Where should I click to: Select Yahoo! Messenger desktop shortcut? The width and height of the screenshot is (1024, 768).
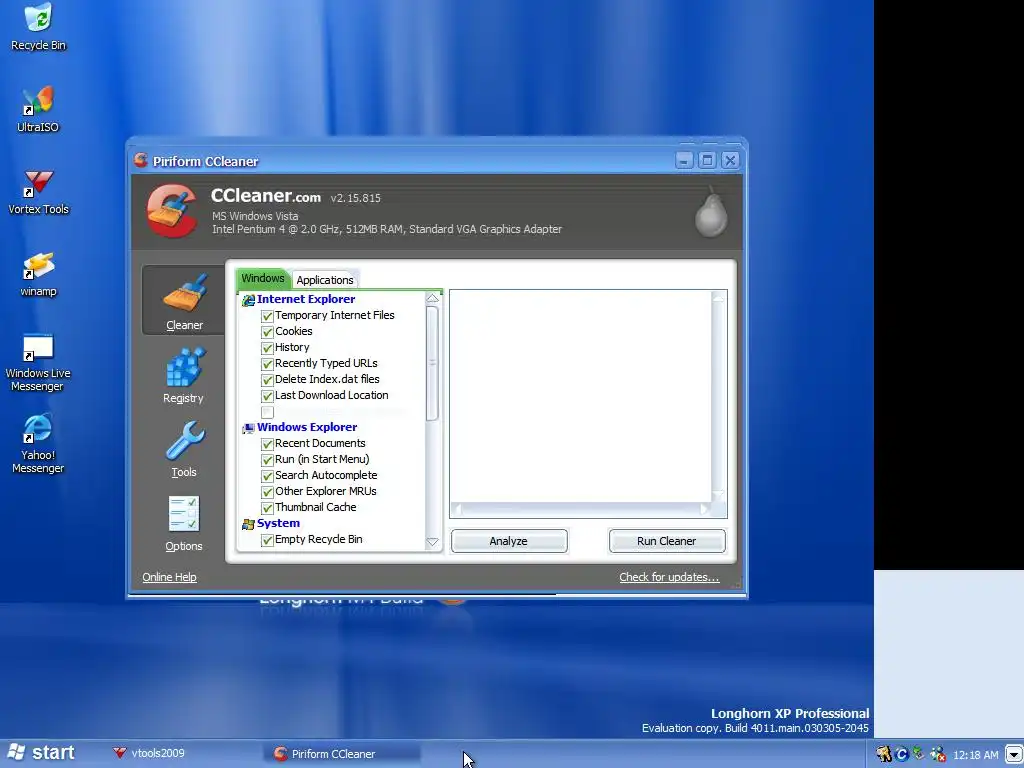tap(38, 444)
